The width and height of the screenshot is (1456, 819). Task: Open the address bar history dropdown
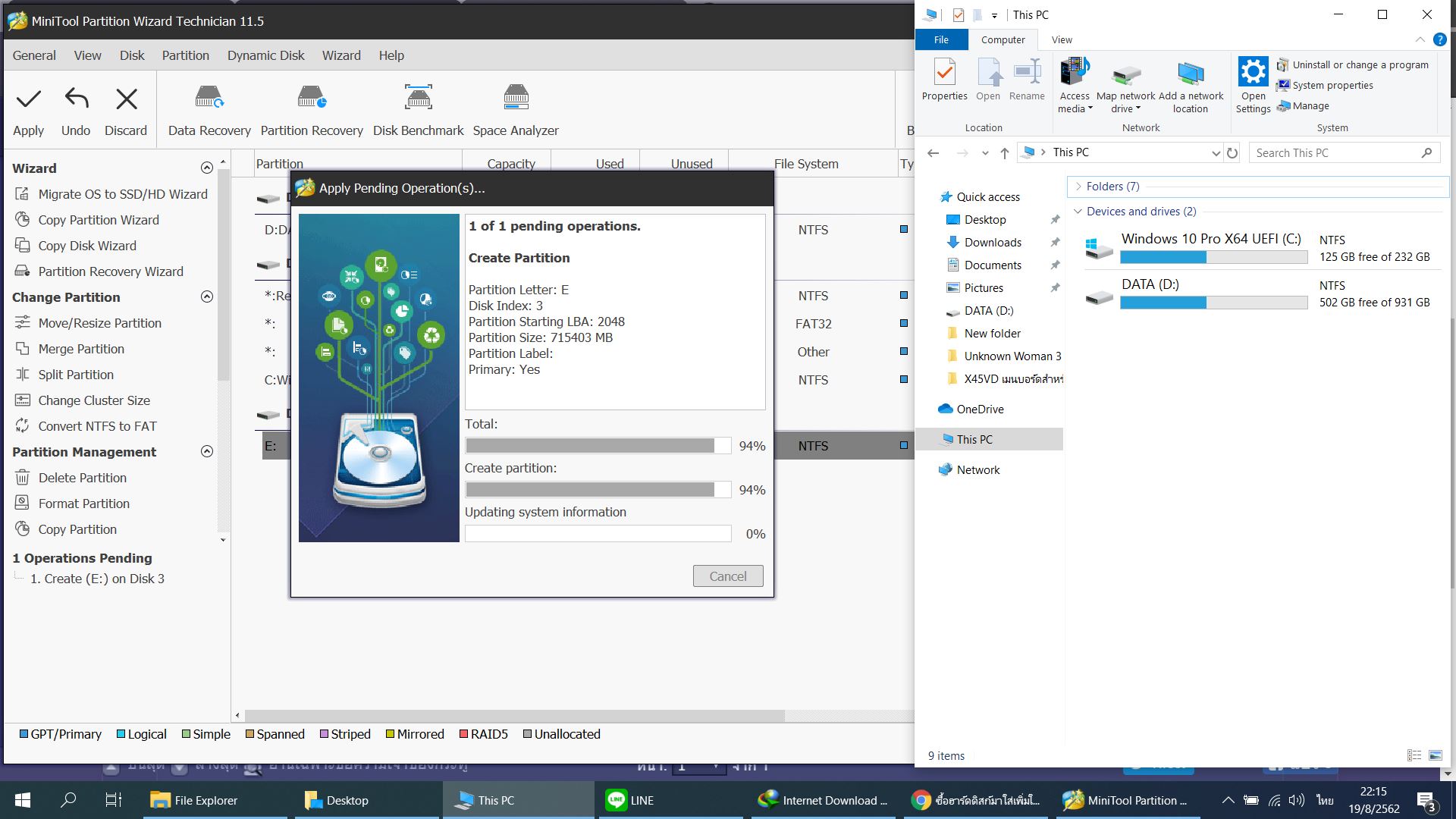[x=1216, y=152]
